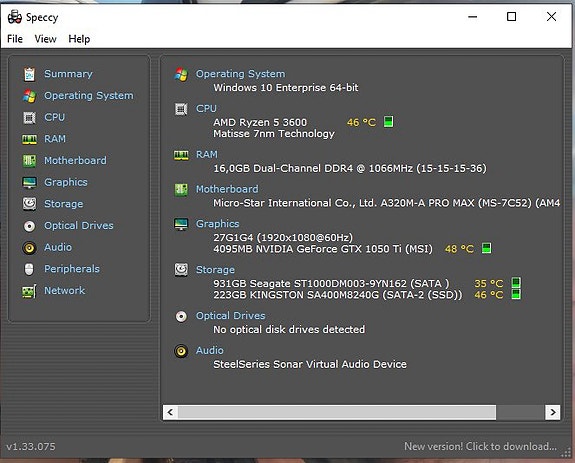
Task: Click the RAM heading link in summary
Action: click(207, 154)
